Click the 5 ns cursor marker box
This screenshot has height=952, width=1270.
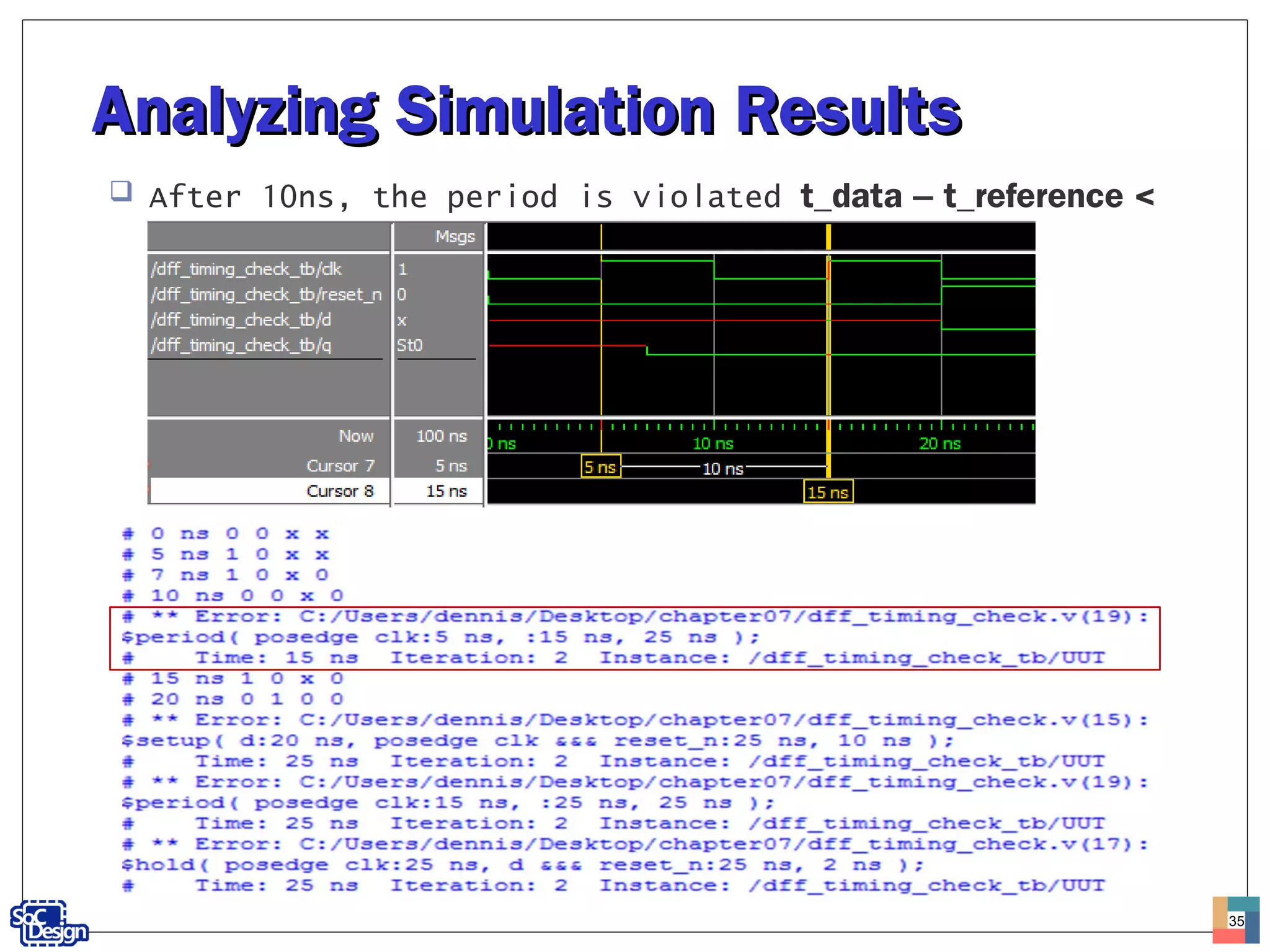pos(600,467)
